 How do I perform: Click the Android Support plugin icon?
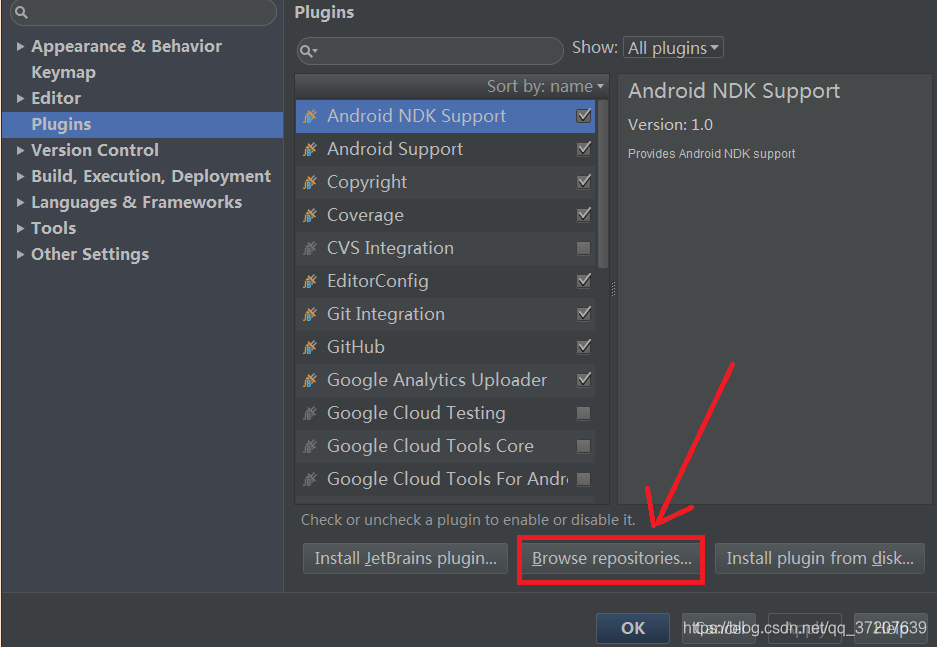coord(310,149)
